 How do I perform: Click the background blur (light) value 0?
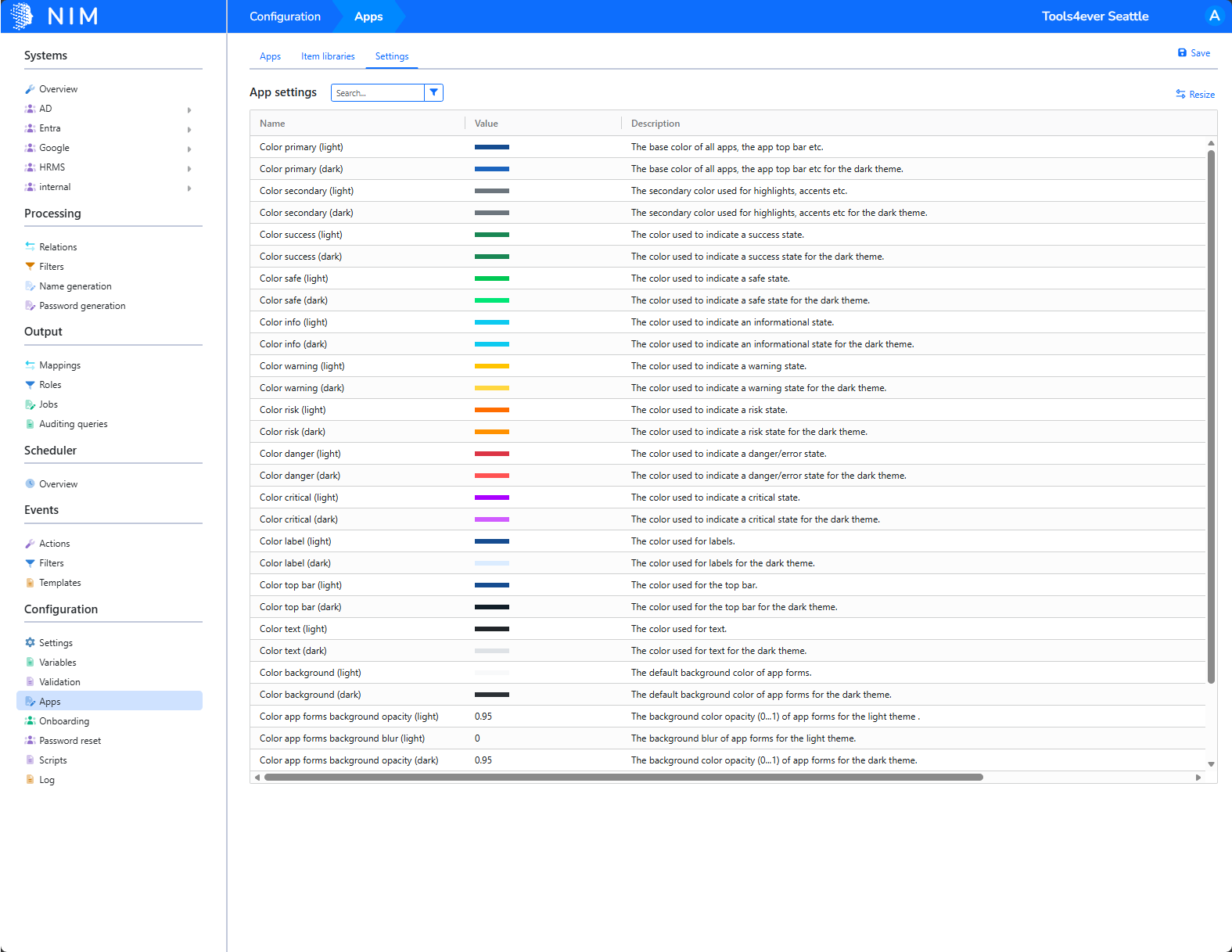(477, 738)
